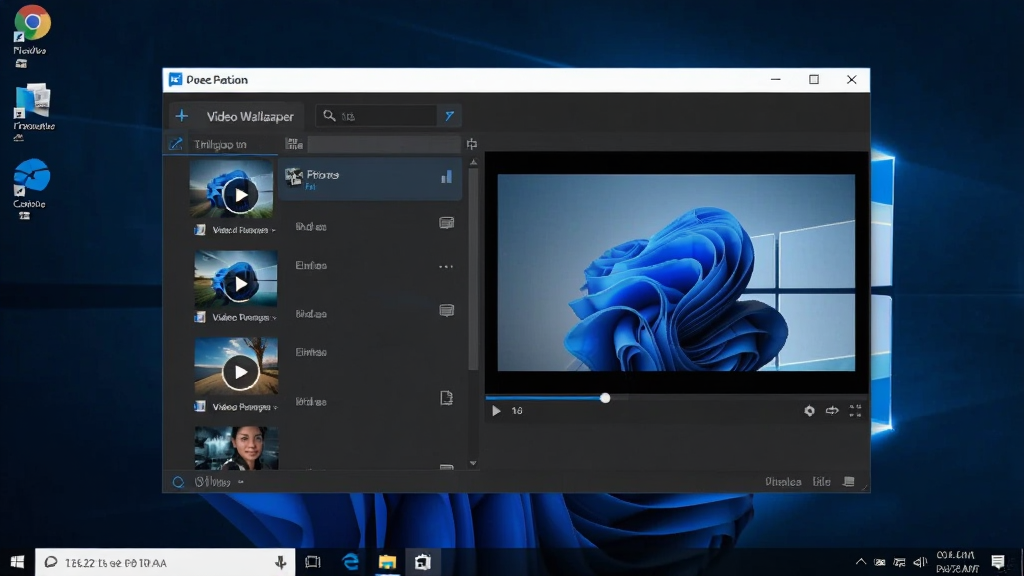Click the list icon beside "Ittle"
The height and width of the screenshot is (576, 1024).
(849, 482)
